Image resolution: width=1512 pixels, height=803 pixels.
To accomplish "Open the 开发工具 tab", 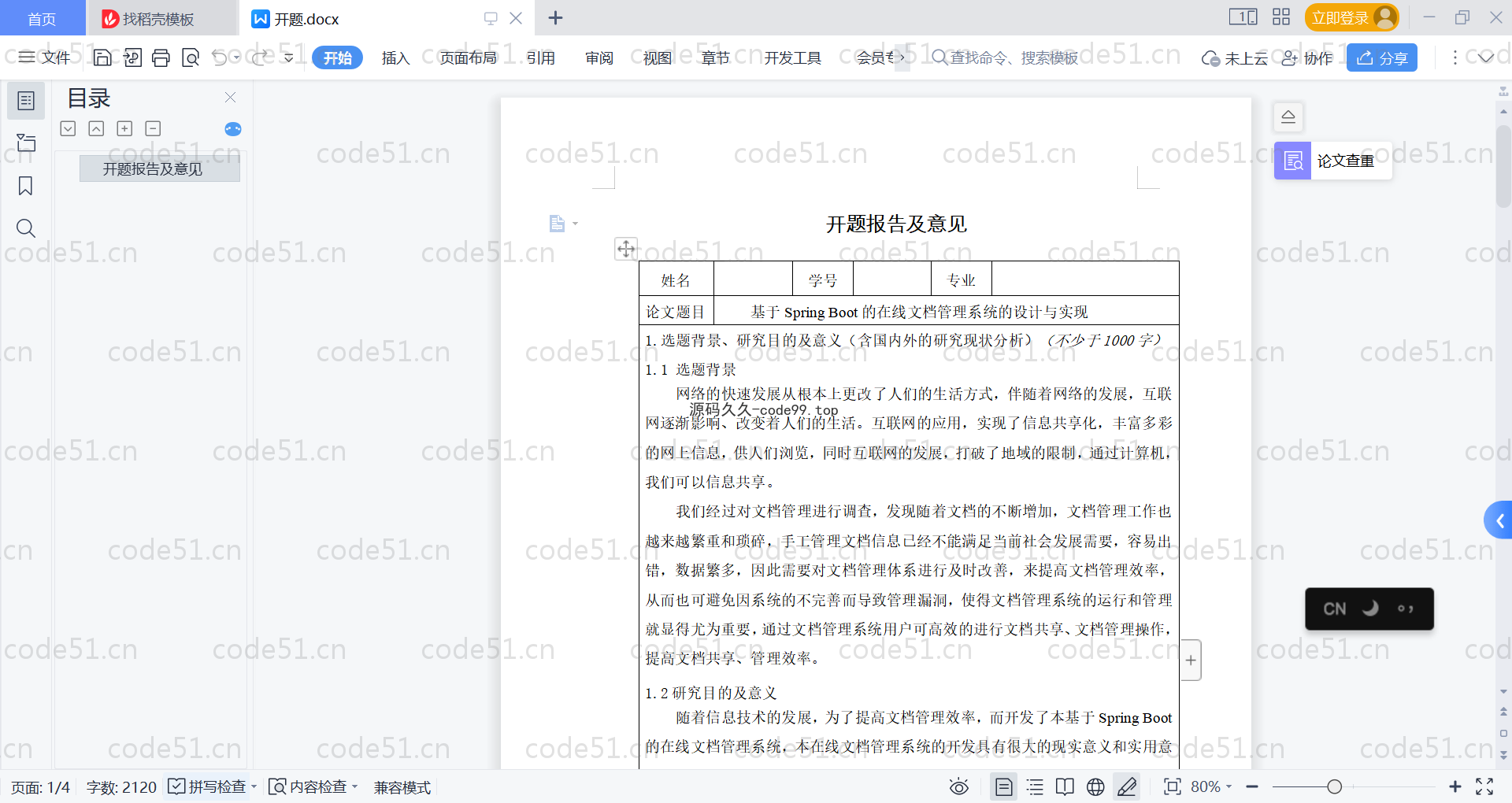I will (792, 57).
